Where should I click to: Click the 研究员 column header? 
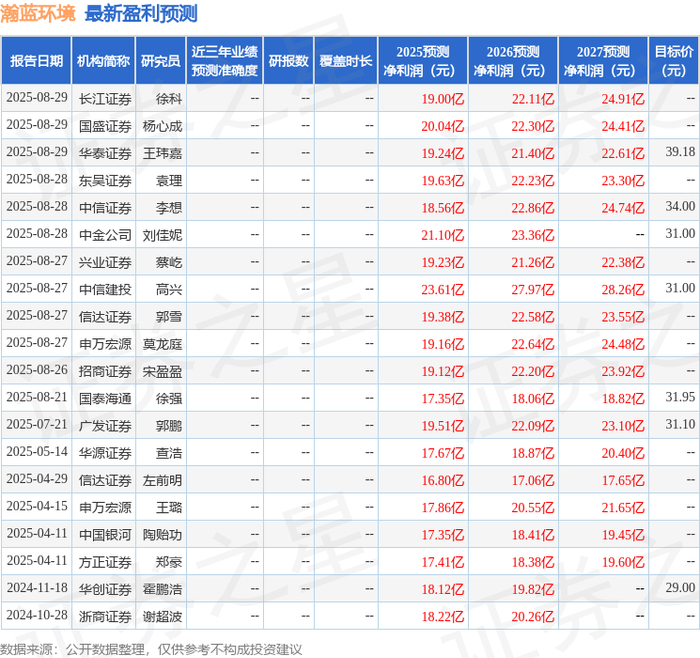(x=160, y=61)
